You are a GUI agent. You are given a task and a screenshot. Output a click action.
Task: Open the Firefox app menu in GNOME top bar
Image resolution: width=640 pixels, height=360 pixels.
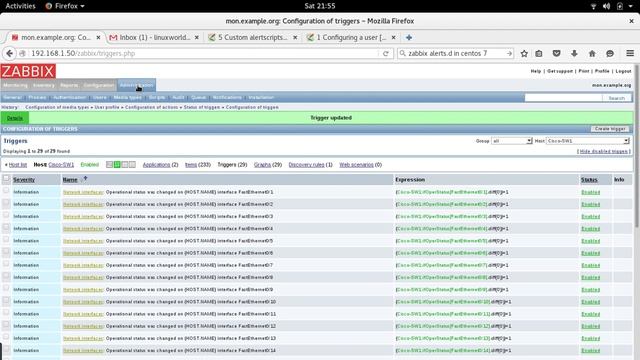pyautogui.click(x=65, y=6)
